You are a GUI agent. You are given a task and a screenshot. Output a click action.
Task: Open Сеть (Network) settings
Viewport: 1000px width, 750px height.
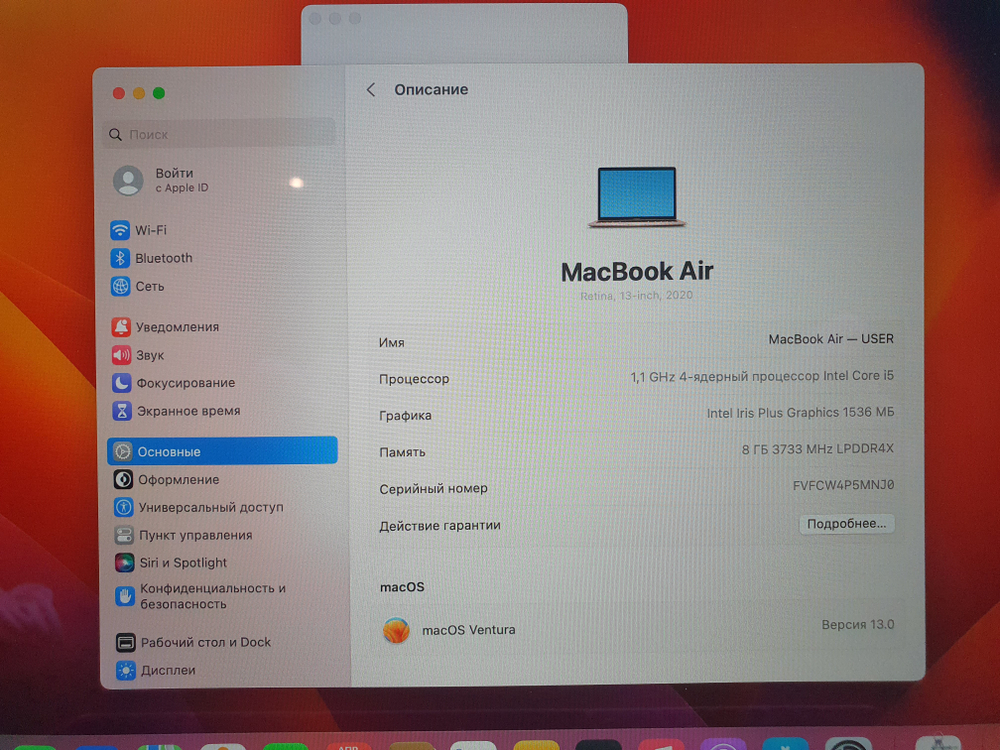coord(123,286)
